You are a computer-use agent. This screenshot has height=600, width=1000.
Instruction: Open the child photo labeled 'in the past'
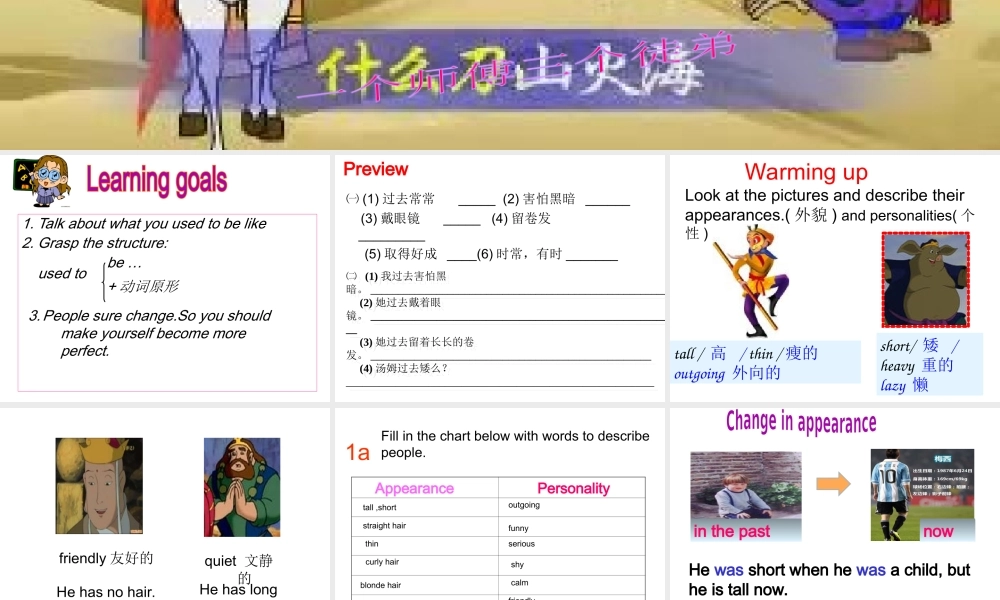point(745,495)
